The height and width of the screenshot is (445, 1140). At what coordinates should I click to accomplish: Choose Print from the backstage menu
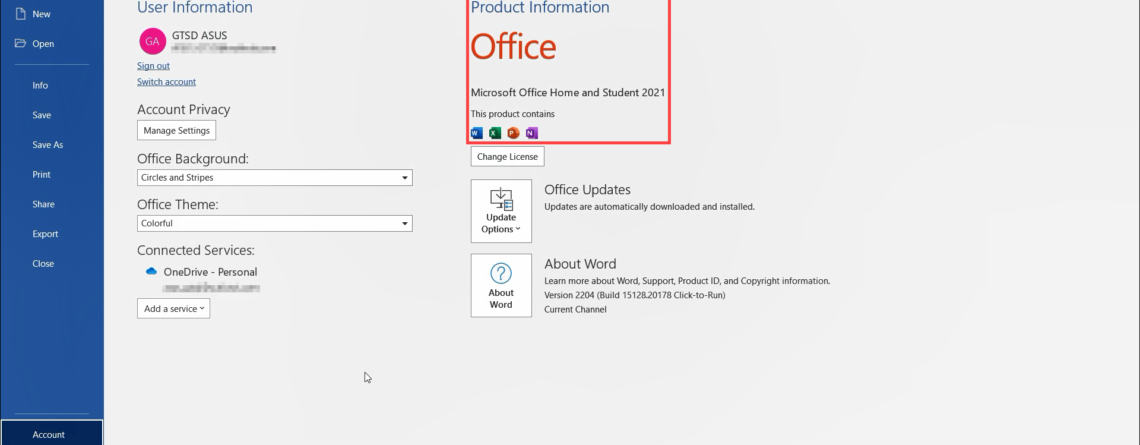(x=41, y=175)
